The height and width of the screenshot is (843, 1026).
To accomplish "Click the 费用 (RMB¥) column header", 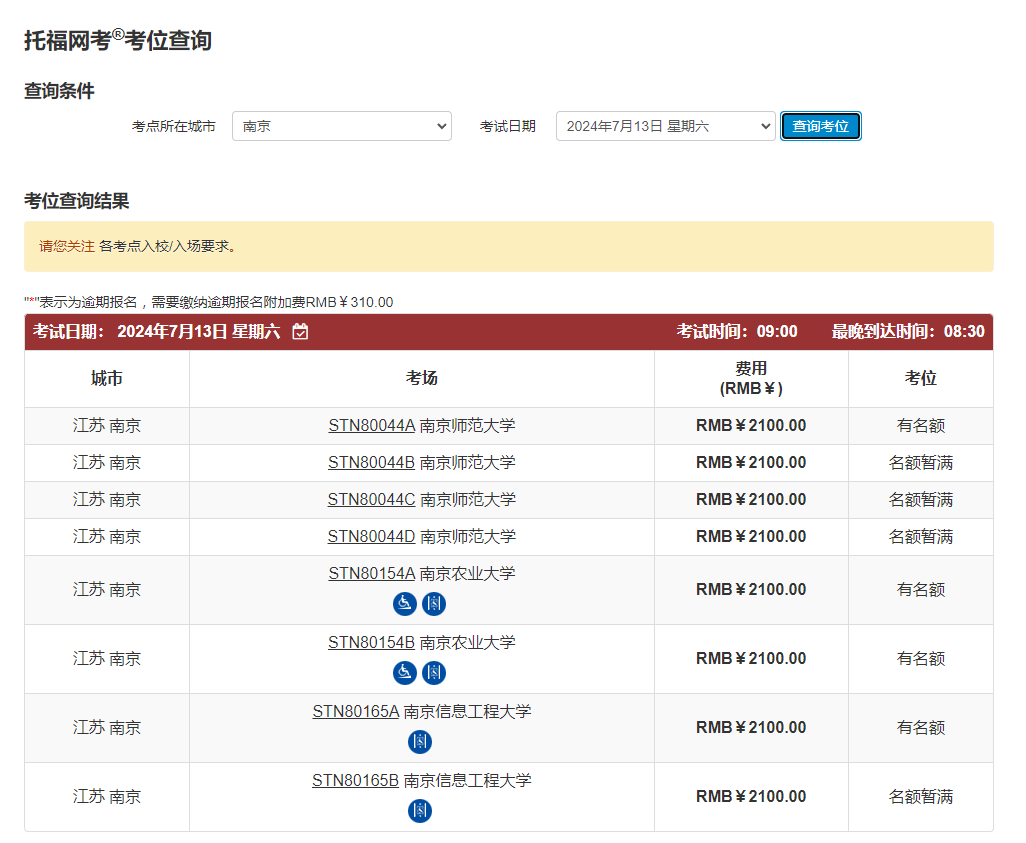I will (751, 378).
